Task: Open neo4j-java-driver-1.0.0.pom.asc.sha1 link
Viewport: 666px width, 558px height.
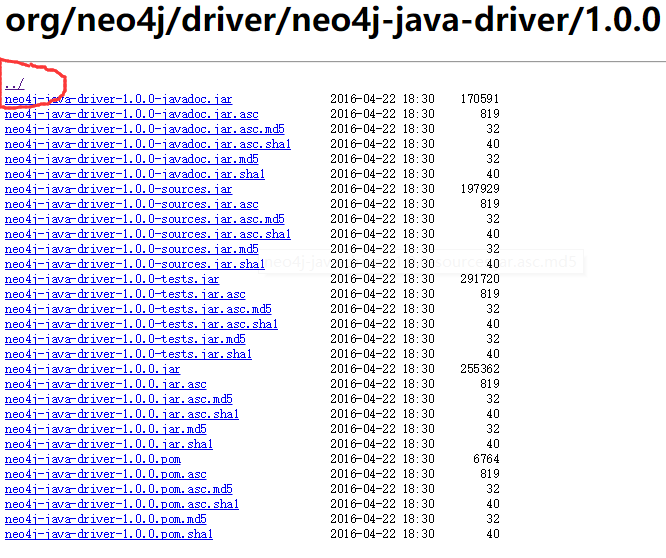Action: pos(122,504)
